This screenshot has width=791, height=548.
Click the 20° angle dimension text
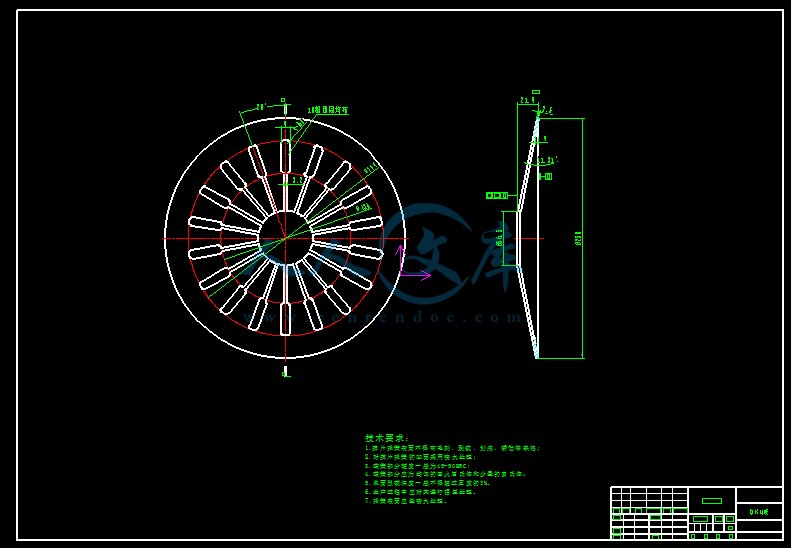(x=260, y=106)
